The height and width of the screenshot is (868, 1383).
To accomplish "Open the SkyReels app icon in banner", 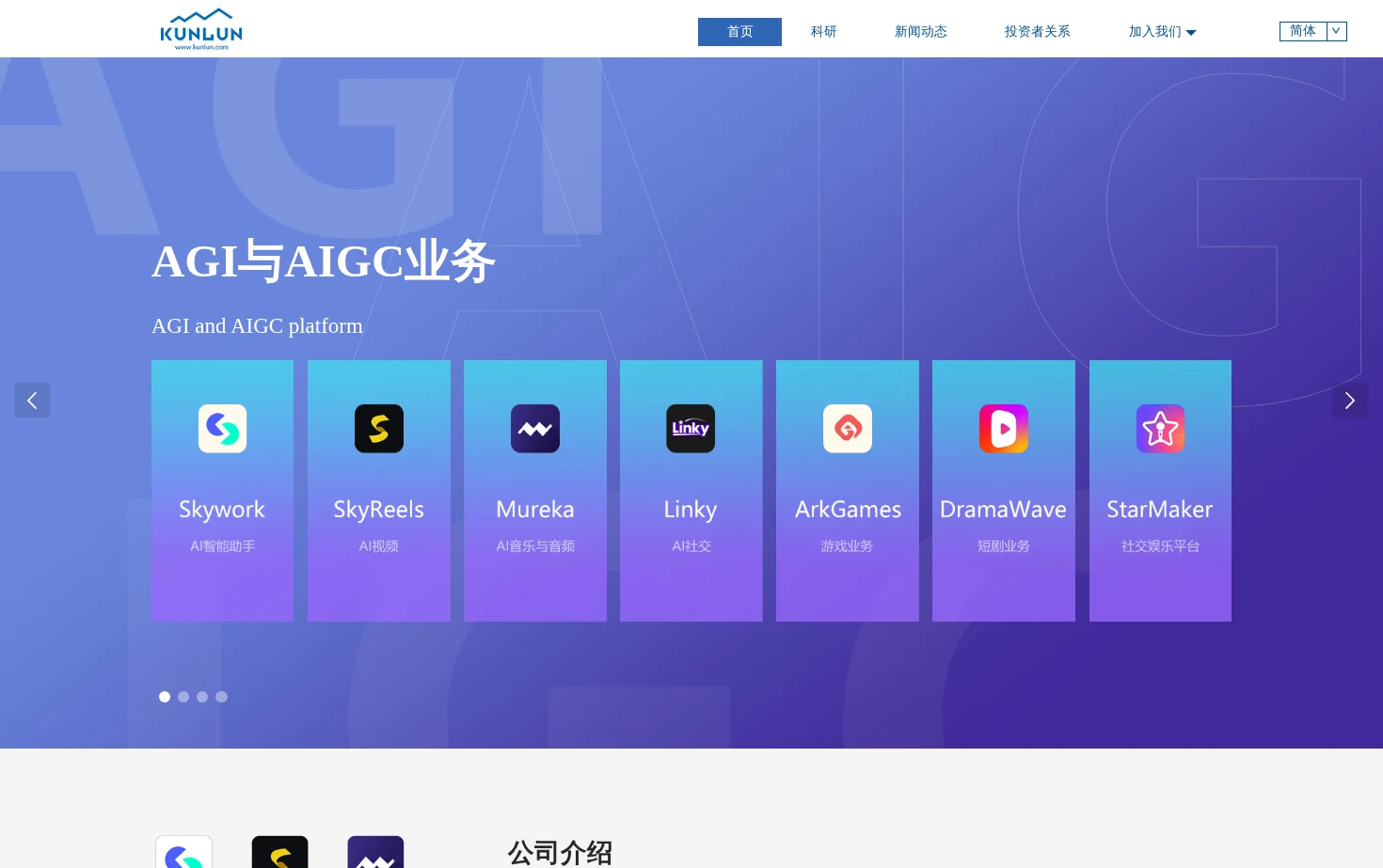I will pyautogui.click(x=379, y=429).
